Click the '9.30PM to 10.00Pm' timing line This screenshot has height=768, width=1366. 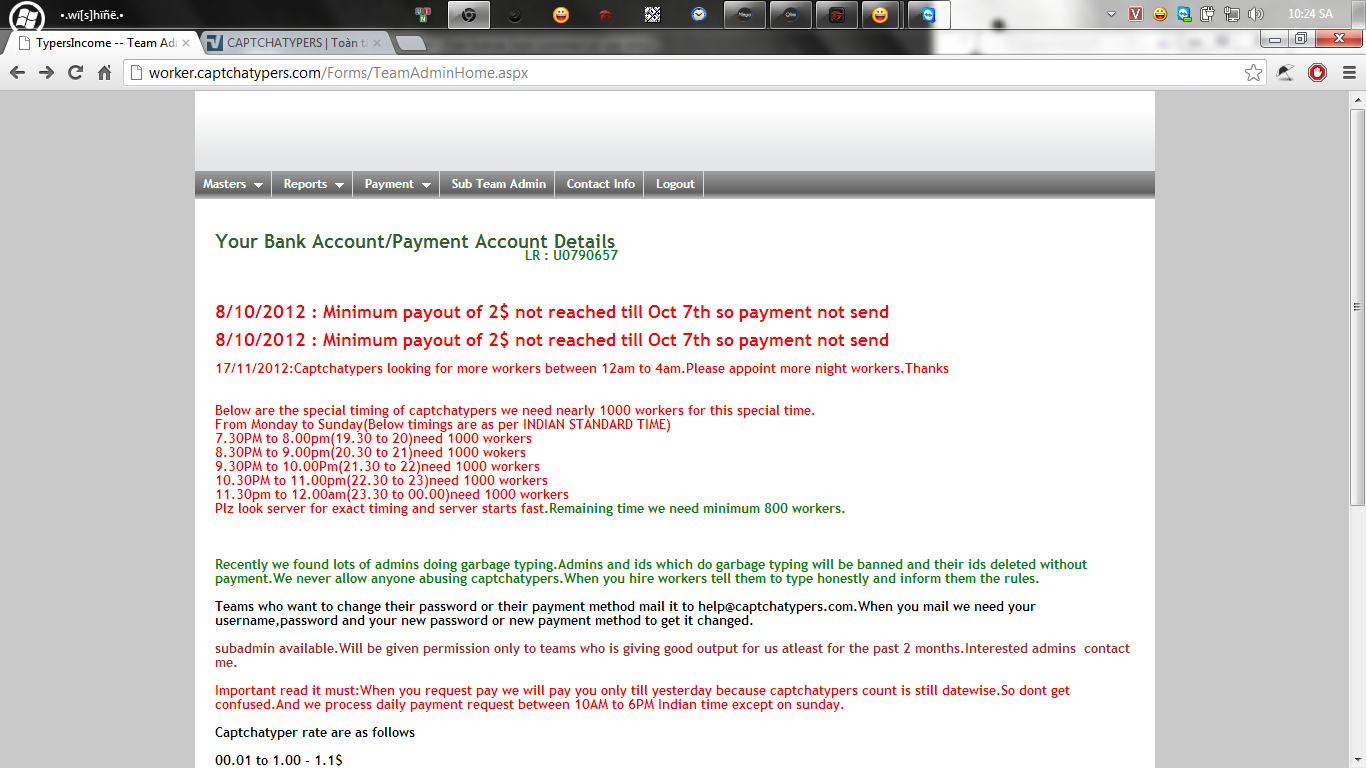[377, 466]
